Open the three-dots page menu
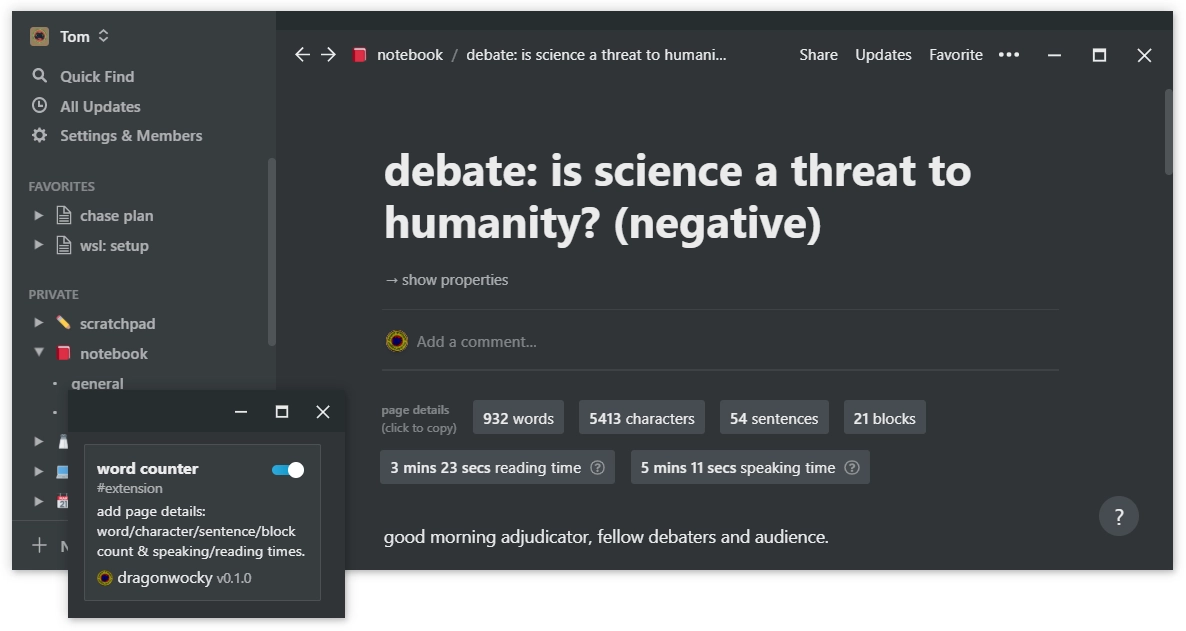This screenshot has height=631, width=1186. 1009,55
